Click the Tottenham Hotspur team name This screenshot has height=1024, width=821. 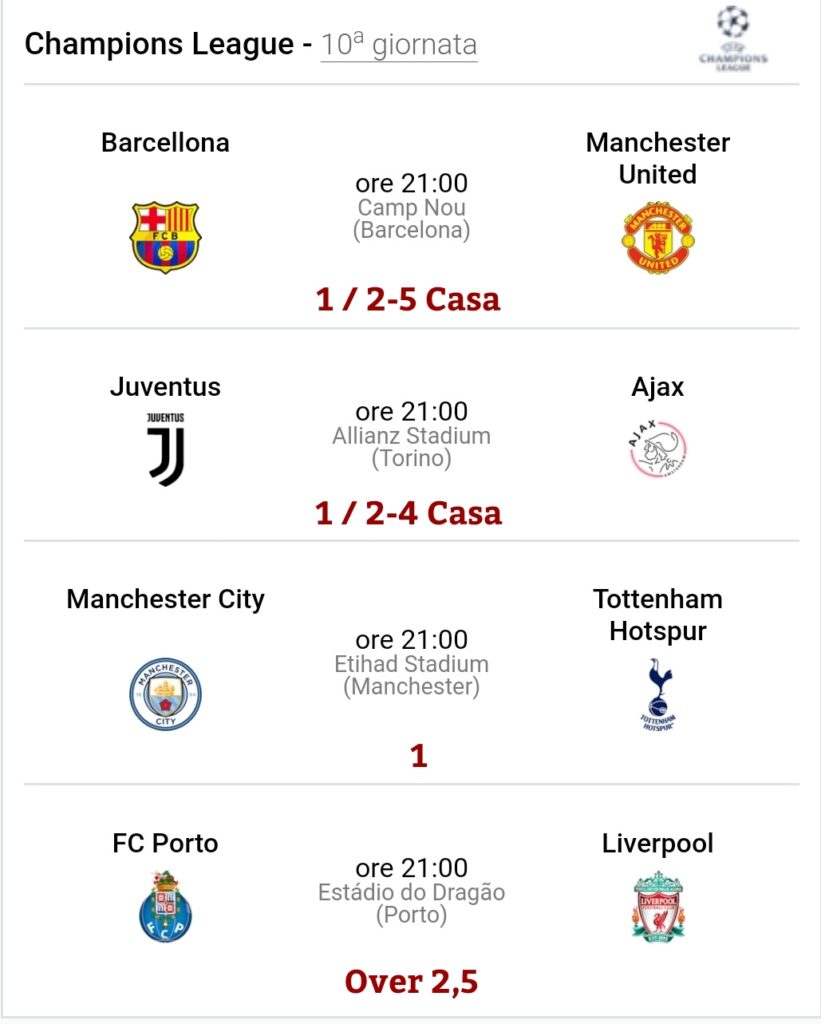pos(658,615)
